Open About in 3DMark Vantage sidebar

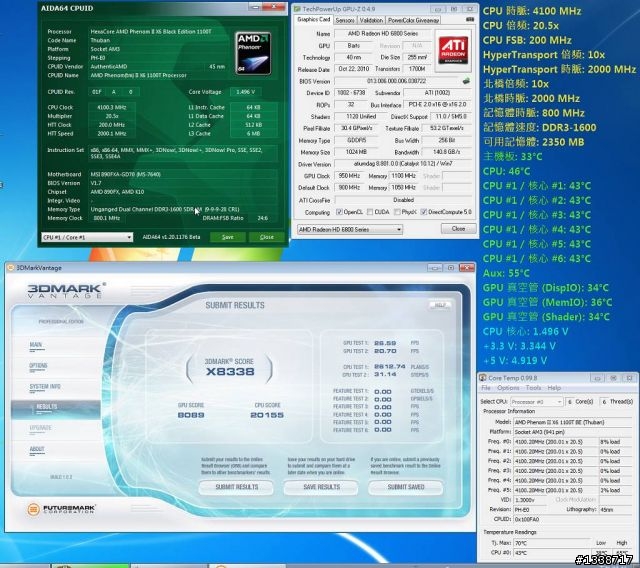pyautogui.click(x=37, y=449)
